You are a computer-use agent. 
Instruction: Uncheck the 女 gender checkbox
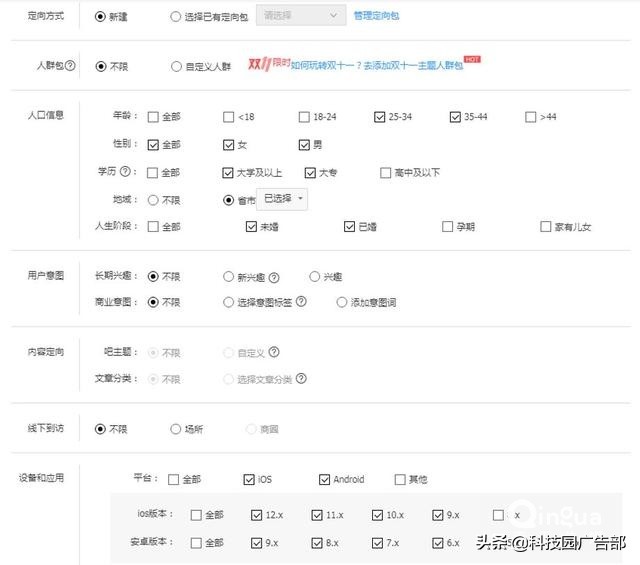(229, 145)
